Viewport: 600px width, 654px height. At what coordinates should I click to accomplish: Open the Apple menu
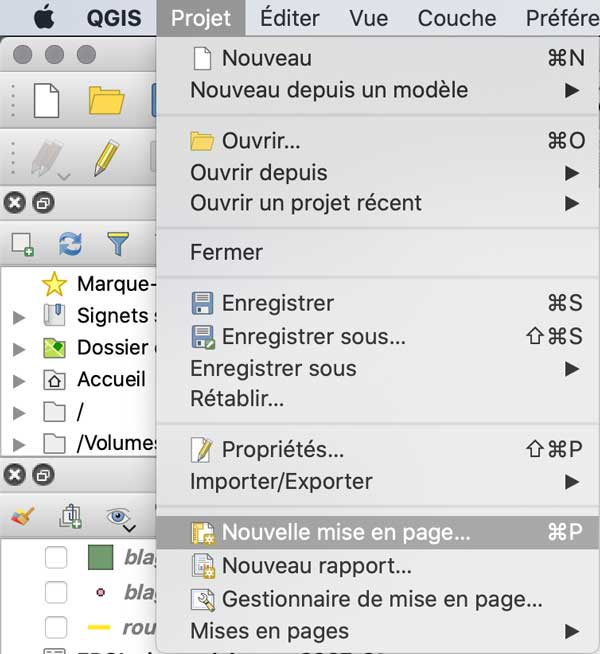tap(44, 18)
